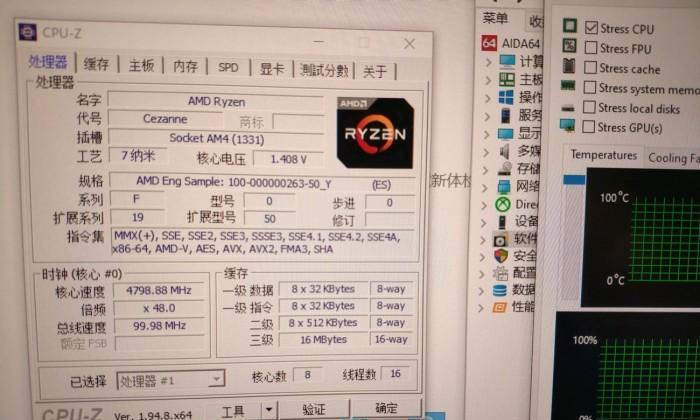Select the 处理器 tab in CPU-Z
This screenshot has height=420, width=700.
pyautogui.click(x=48, y=62)
